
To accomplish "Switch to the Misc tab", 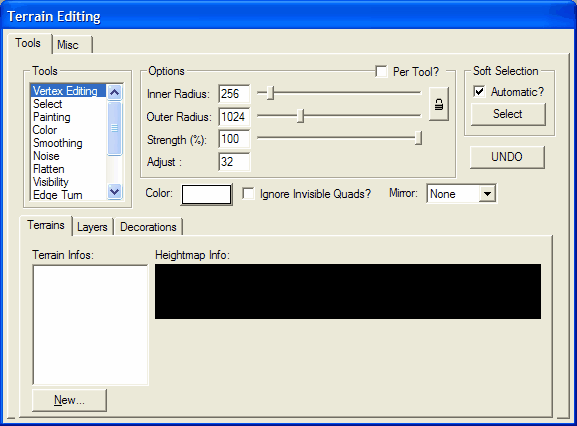I will [x=68, y=45].
